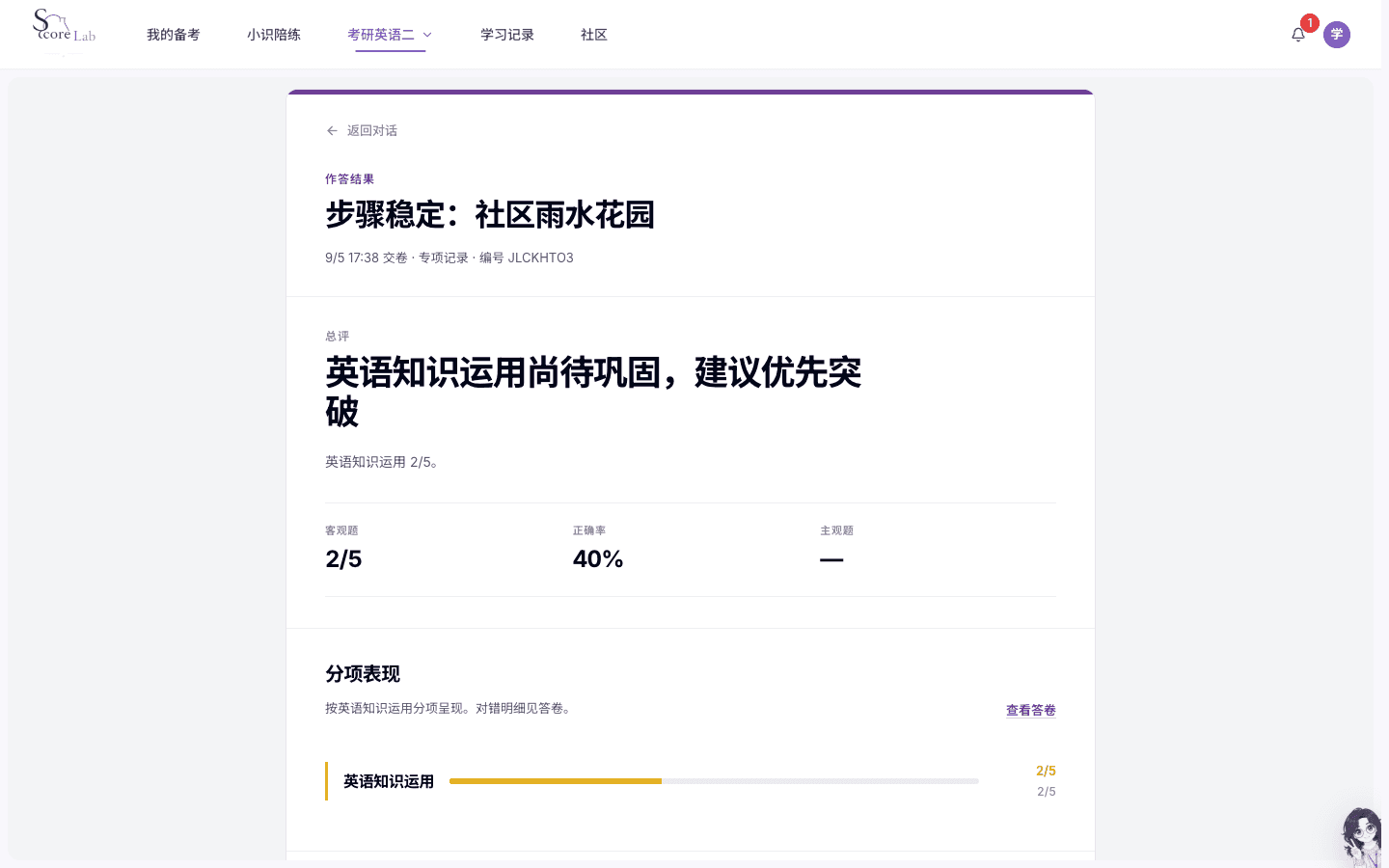1389x868 pixels.
Task: Click the 英语知识运用 row label
Action: (389, 781)
